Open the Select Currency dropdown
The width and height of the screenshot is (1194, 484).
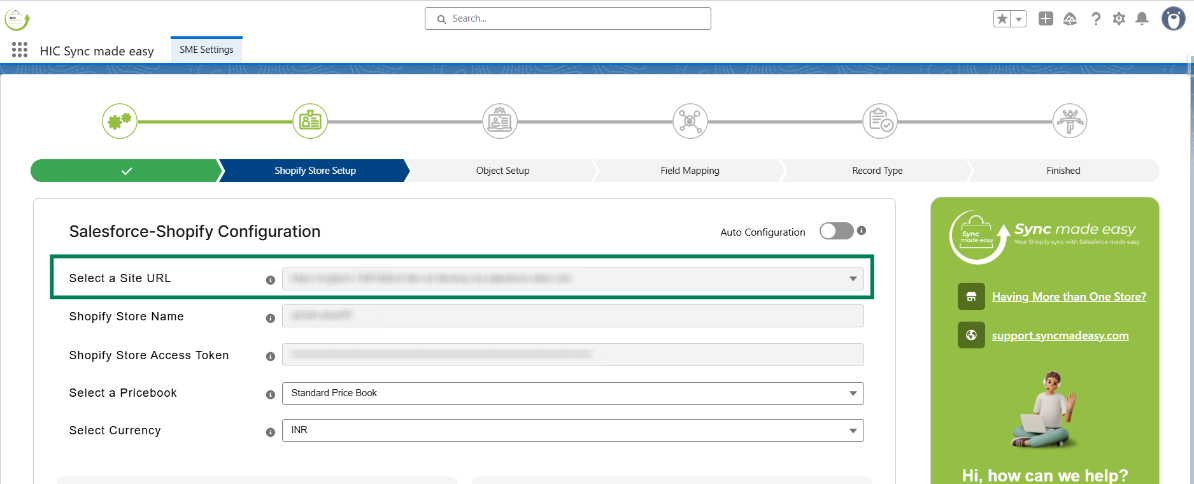pos(573,431)
